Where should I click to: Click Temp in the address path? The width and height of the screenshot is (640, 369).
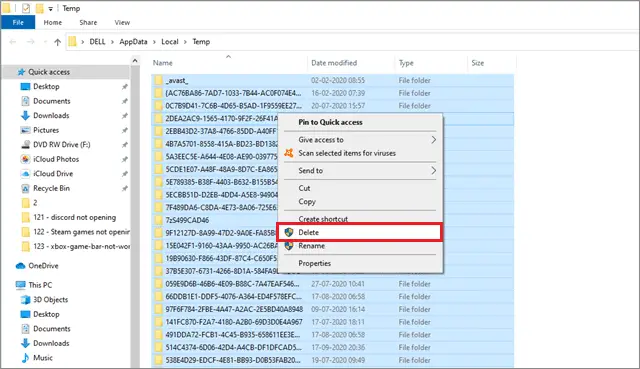click(201, 42)
